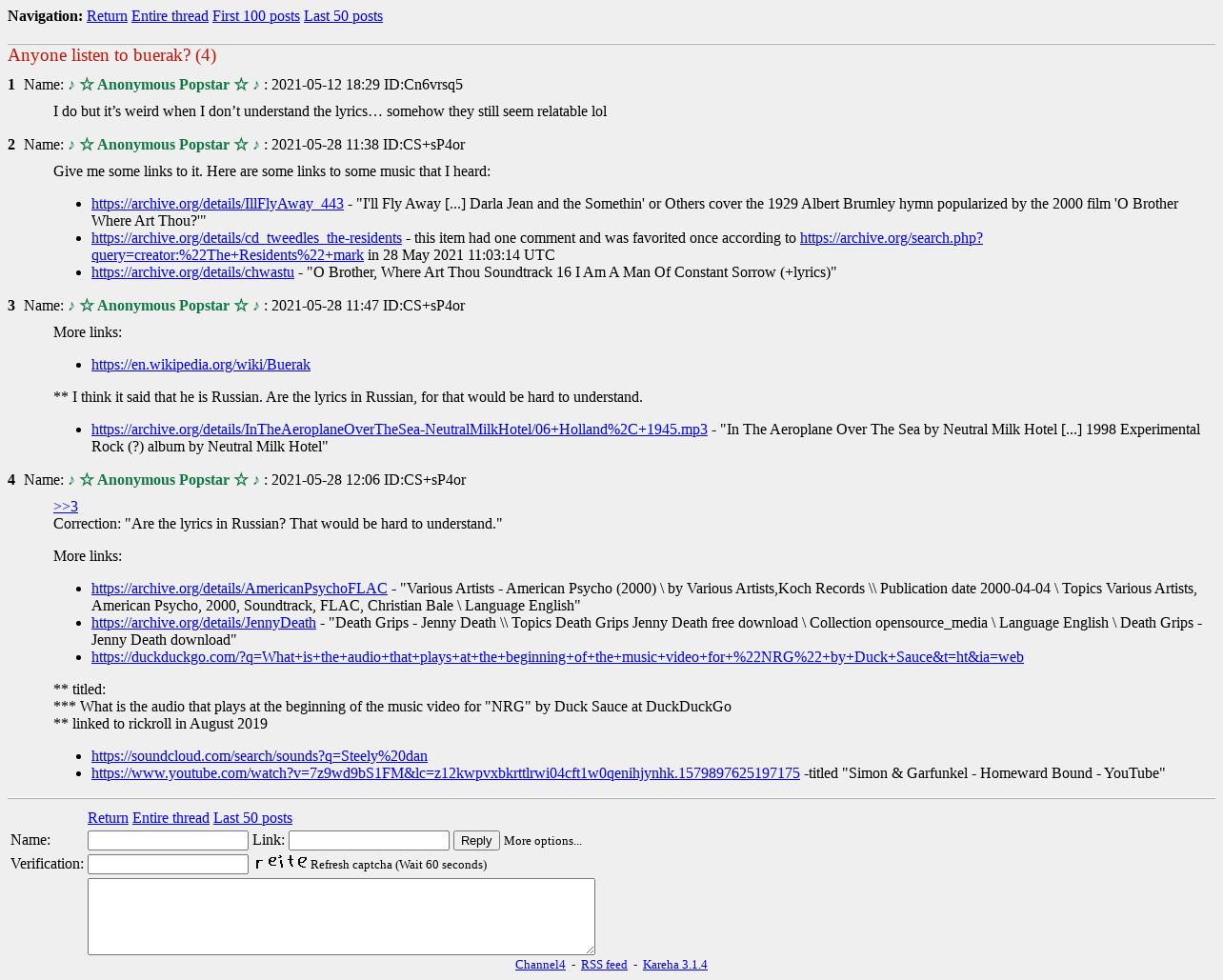Image resolution: width=1223 pixels, height=980 pixels.
Task: Open the JennyDeath archive link
Action: (204, 623)
